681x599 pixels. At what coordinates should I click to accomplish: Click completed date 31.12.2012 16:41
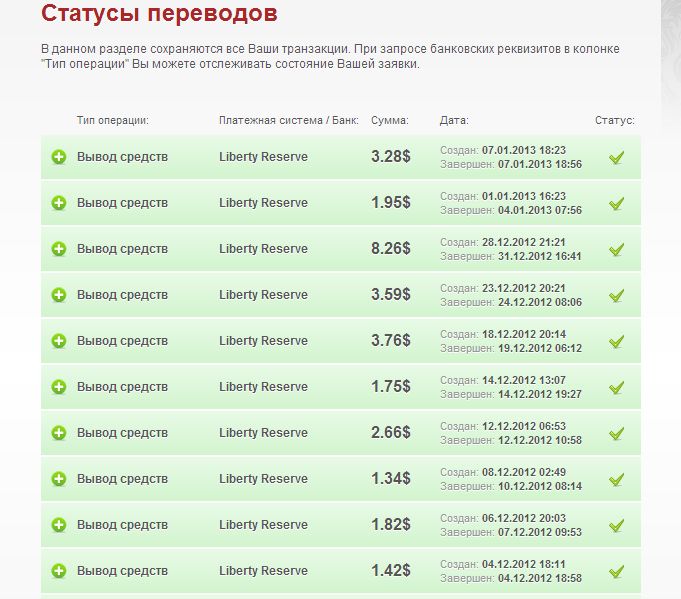coord(540,256)
